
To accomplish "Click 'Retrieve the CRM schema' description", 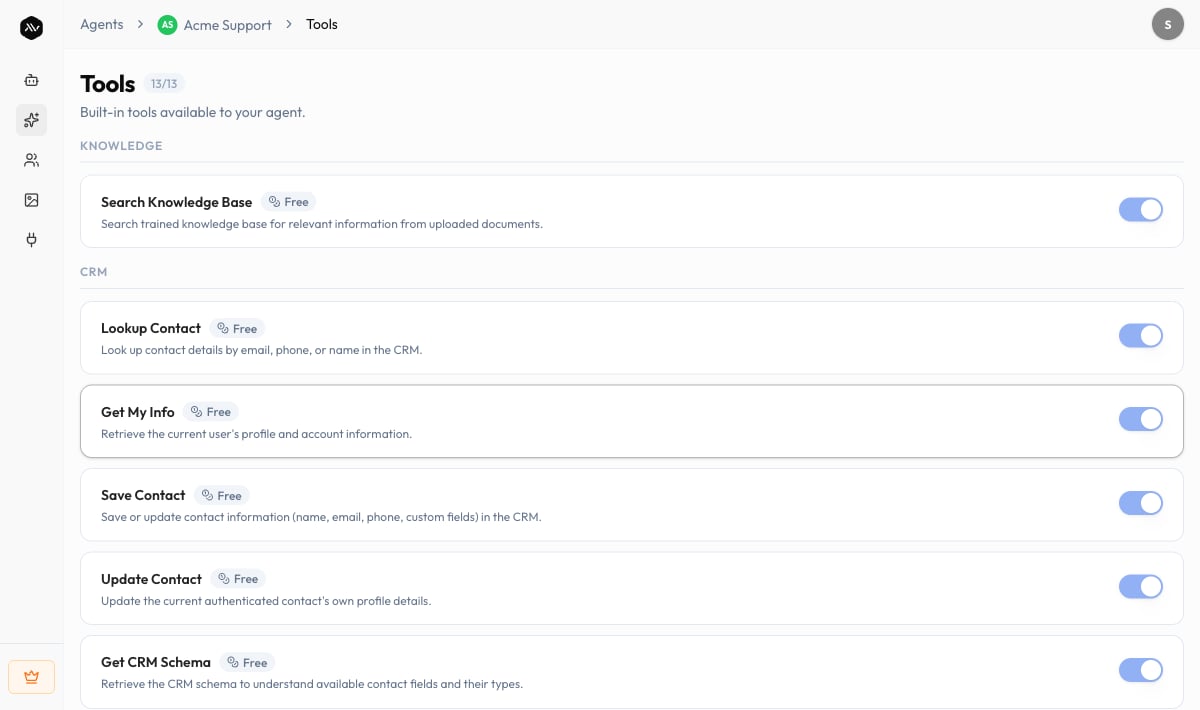I will [312, 685].
